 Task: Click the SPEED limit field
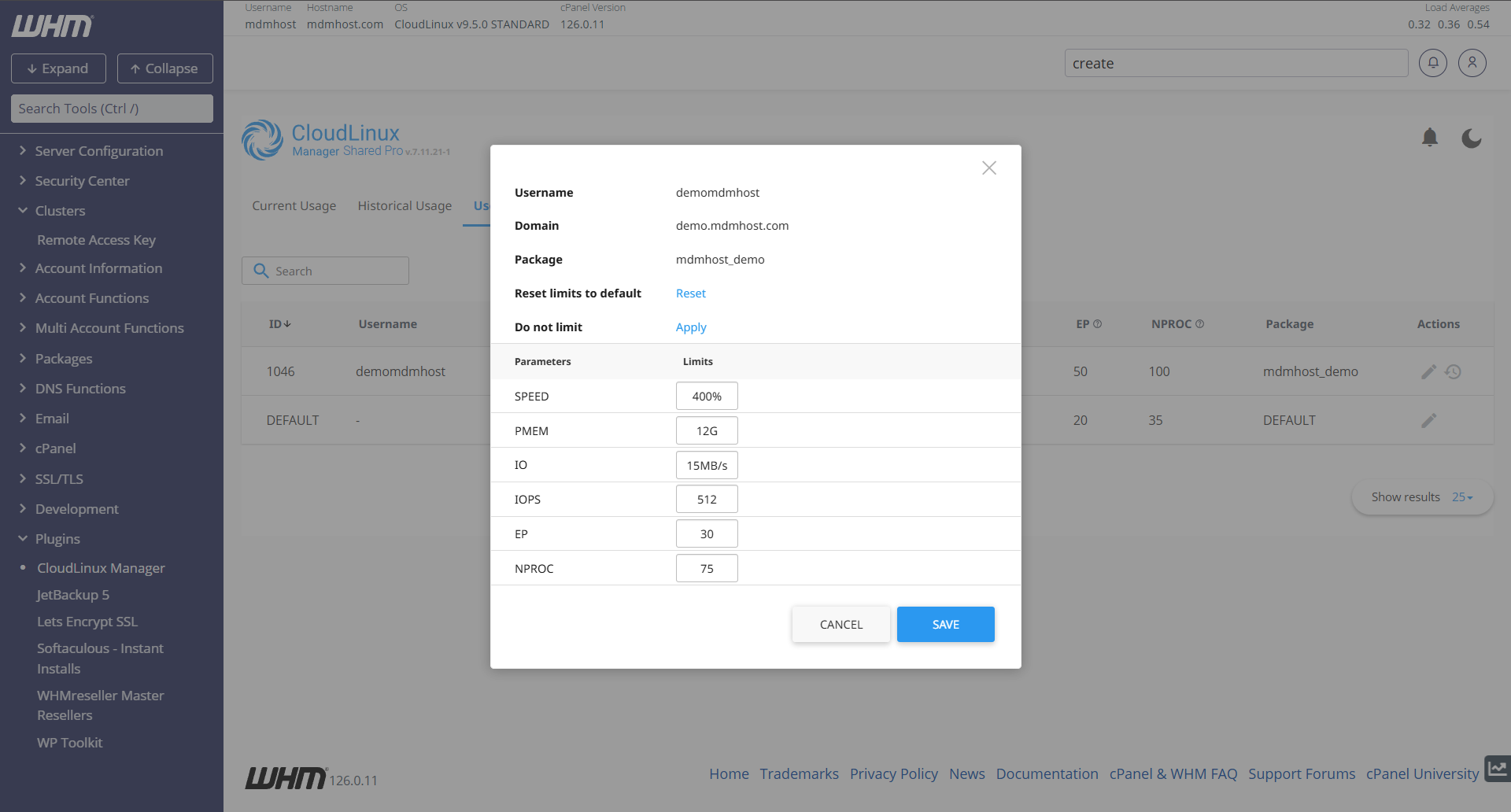(x=707, y=396)
